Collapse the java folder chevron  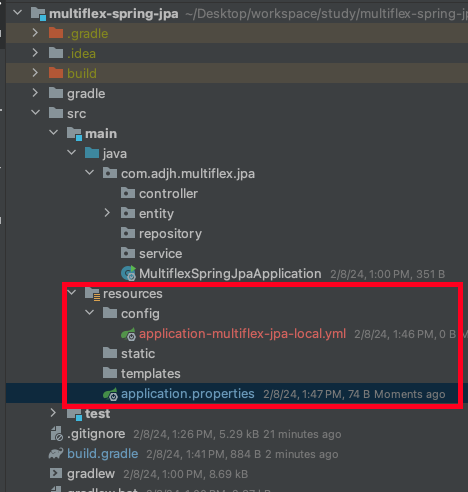[x=71, y=153]
